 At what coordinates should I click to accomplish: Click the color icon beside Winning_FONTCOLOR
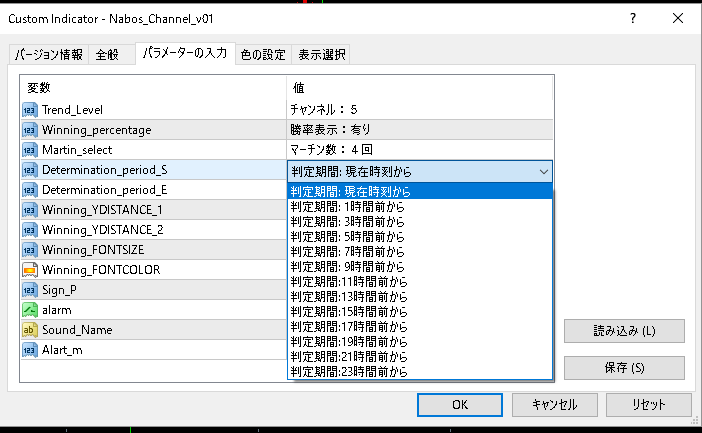[x=30, y=270]
